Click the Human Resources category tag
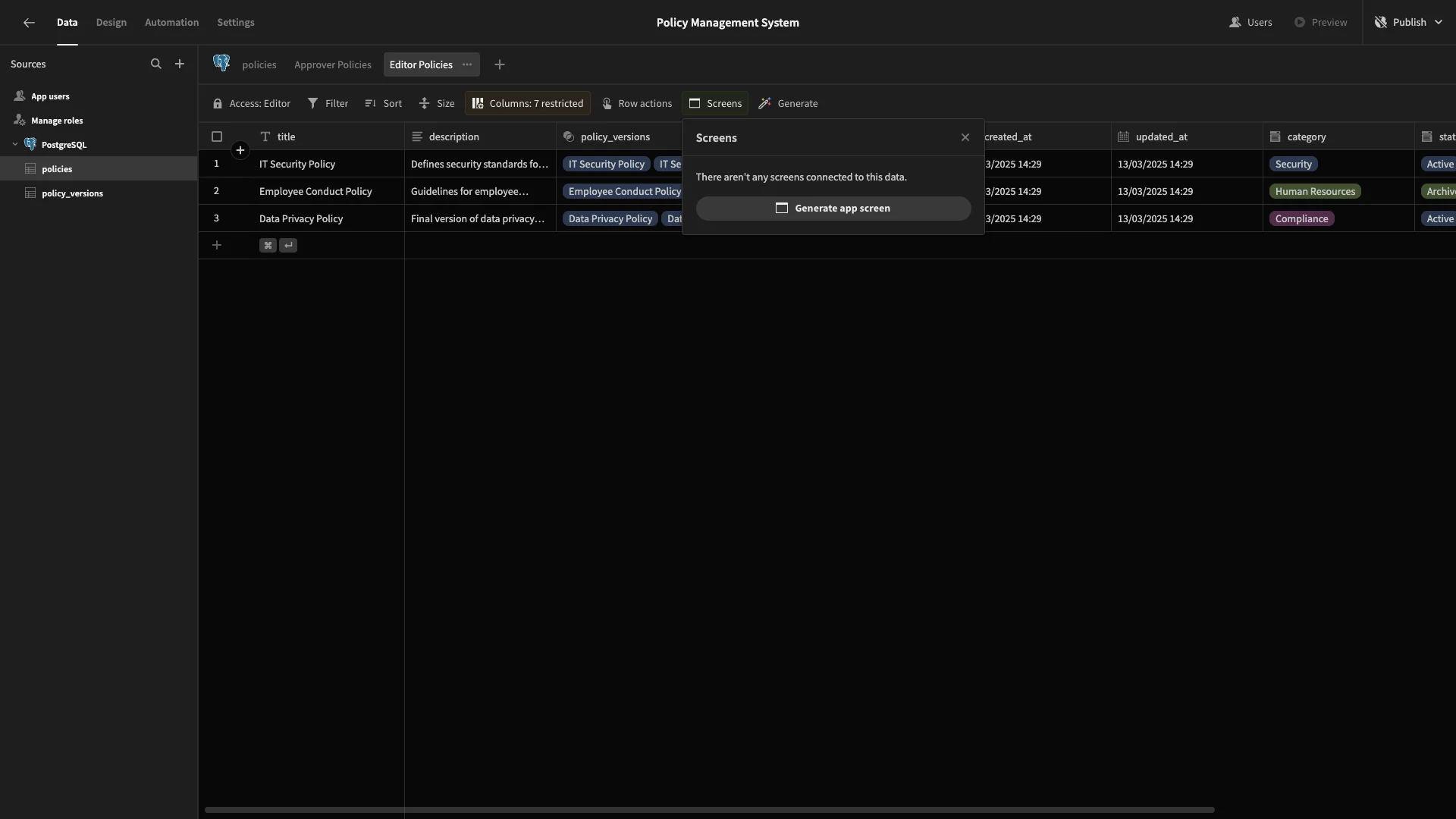This screenshot has width=1456, height=819. coord(1315,191)
